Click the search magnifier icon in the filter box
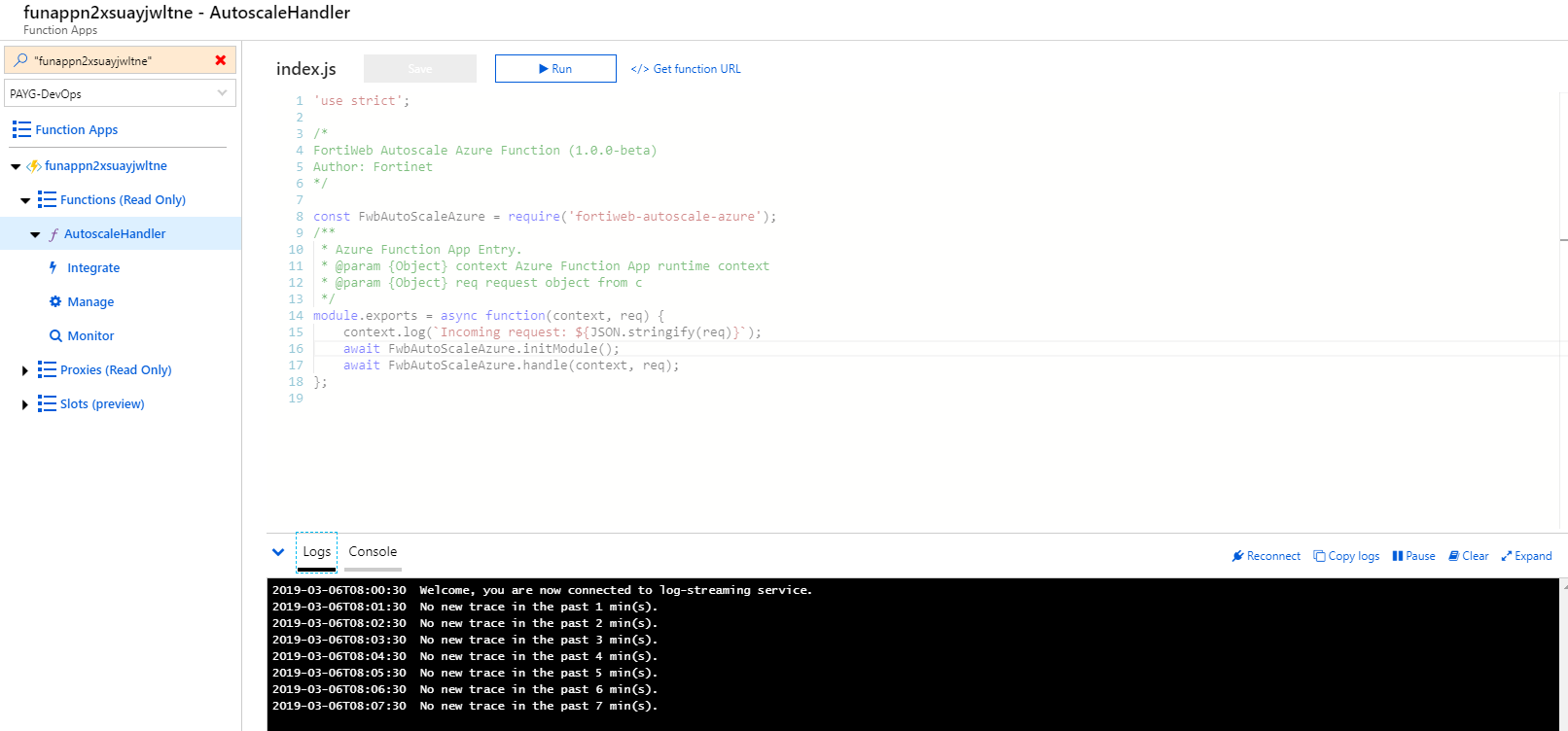 [20, 60]
